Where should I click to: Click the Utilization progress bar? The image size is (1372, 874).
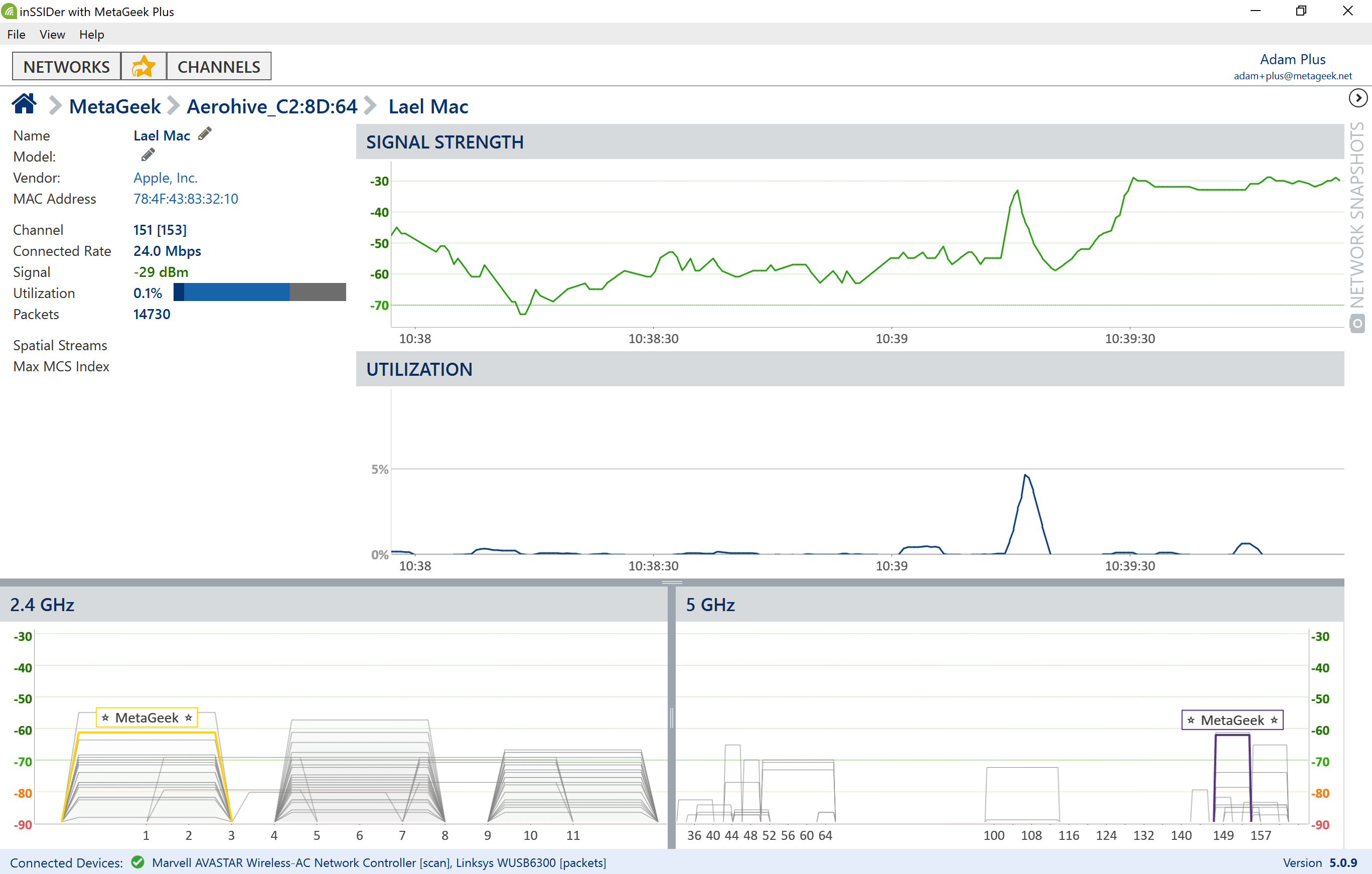coord(259,293)
